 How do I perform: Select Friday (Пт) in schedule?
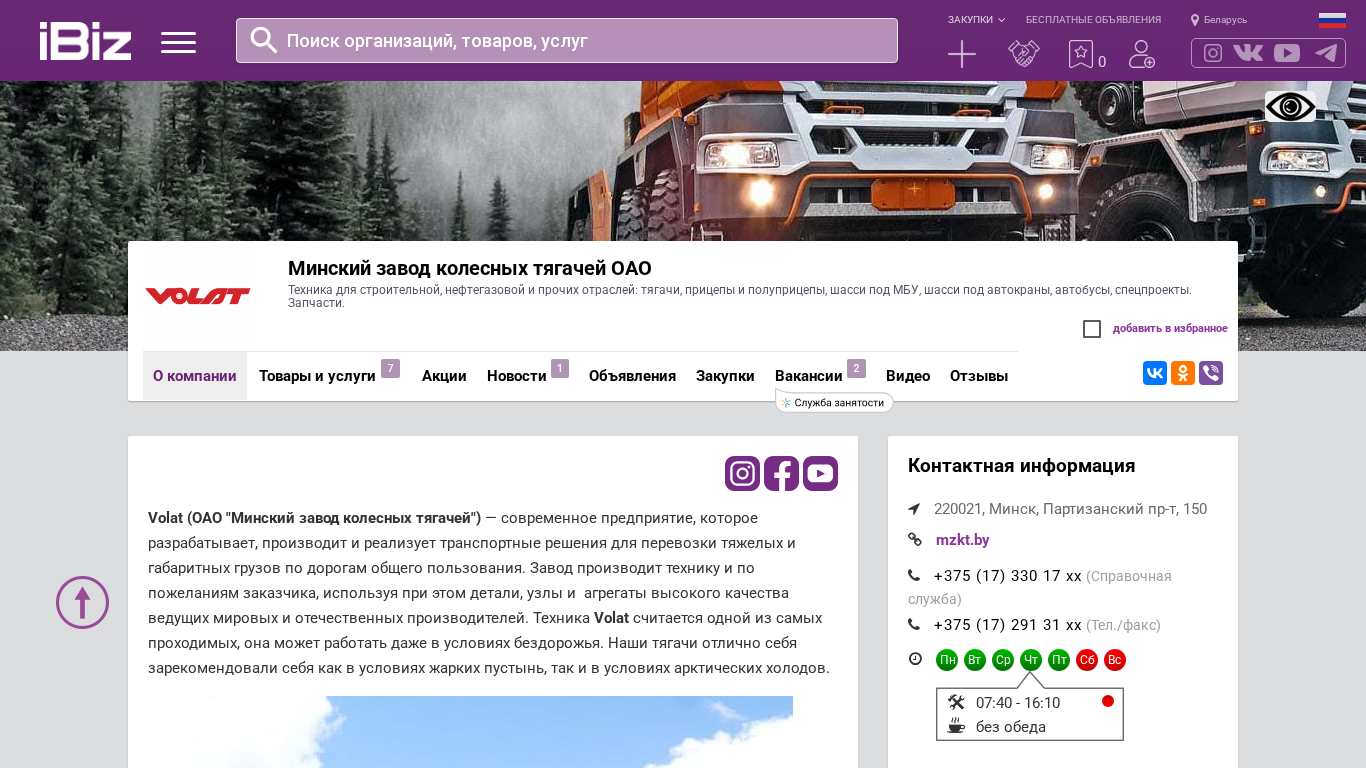point(1059,660)
